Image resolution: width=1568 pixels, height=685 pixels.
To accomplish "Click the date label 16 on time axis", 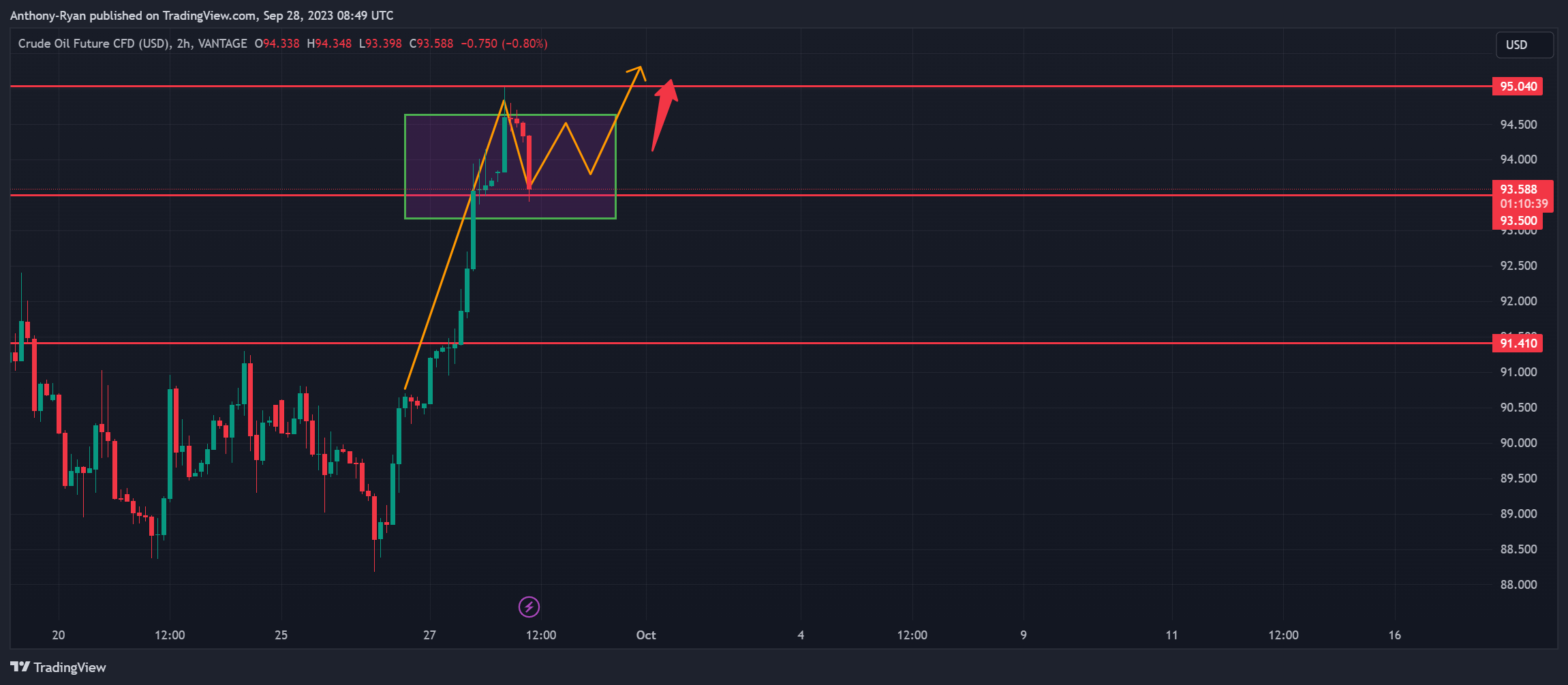I will (x=1395, y=635).
